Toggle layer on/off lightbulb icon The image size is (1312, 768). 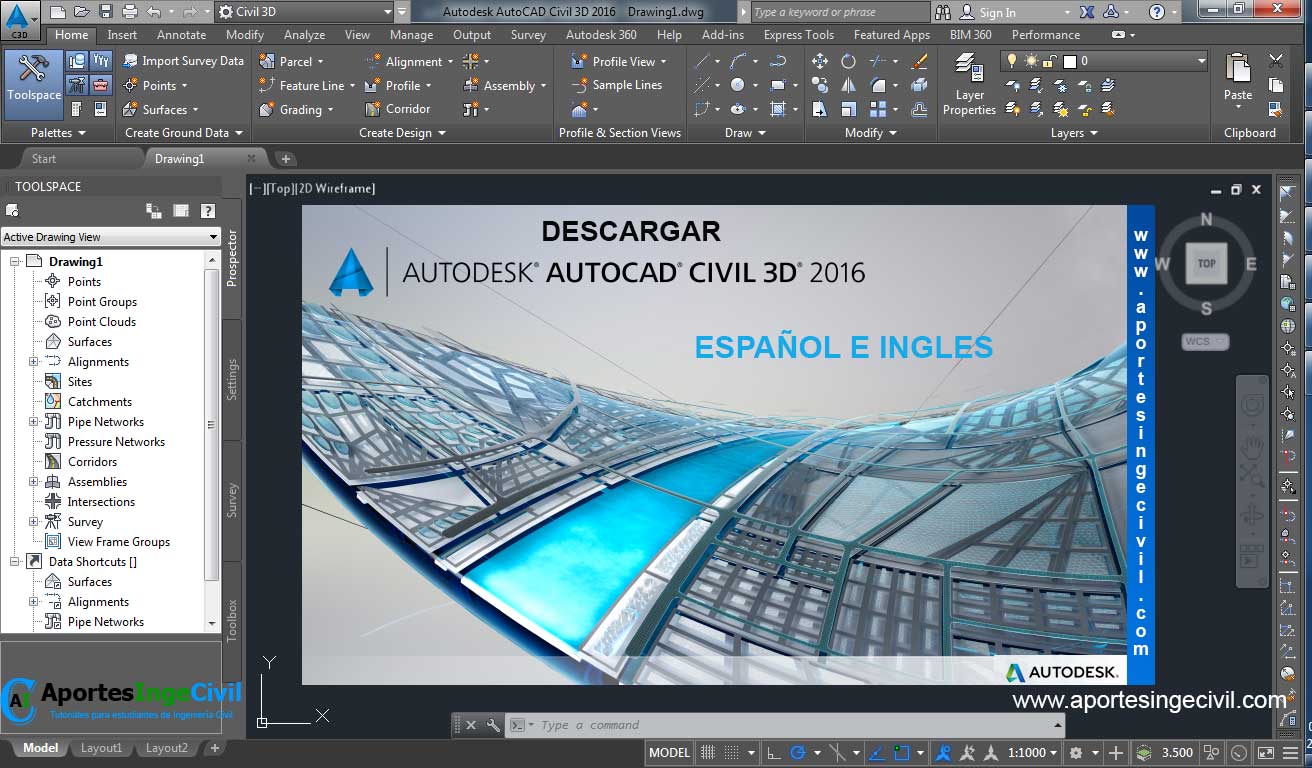pyautogui.click(x=1013, y=61)
